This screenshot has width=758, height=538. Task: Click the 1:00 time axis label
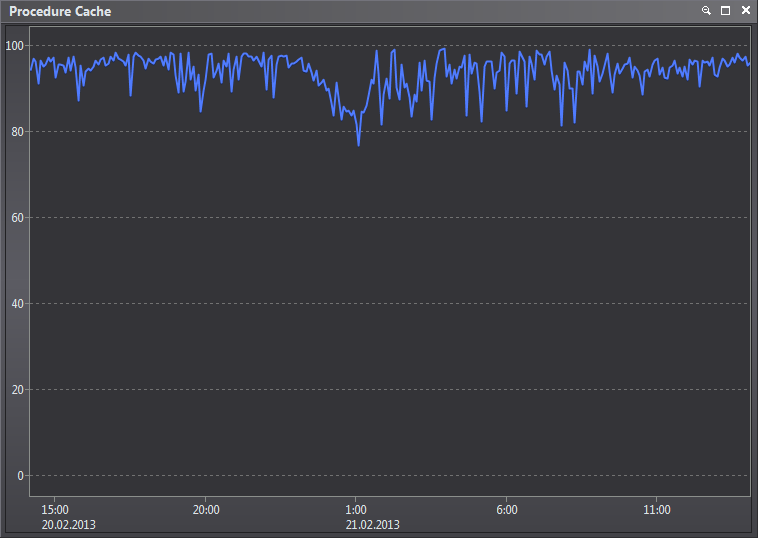point(356,509)
